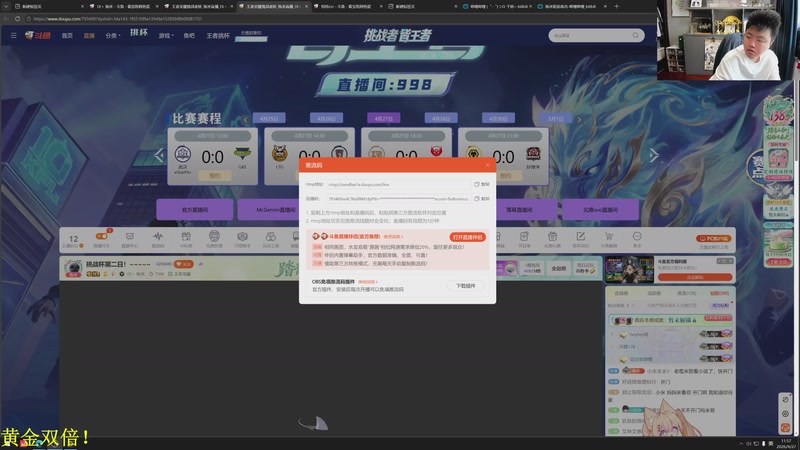The width and height of the screenshot is (800, 450).
Task: Click the 直播码 stream key field
Action: click(x=398, y=198)
